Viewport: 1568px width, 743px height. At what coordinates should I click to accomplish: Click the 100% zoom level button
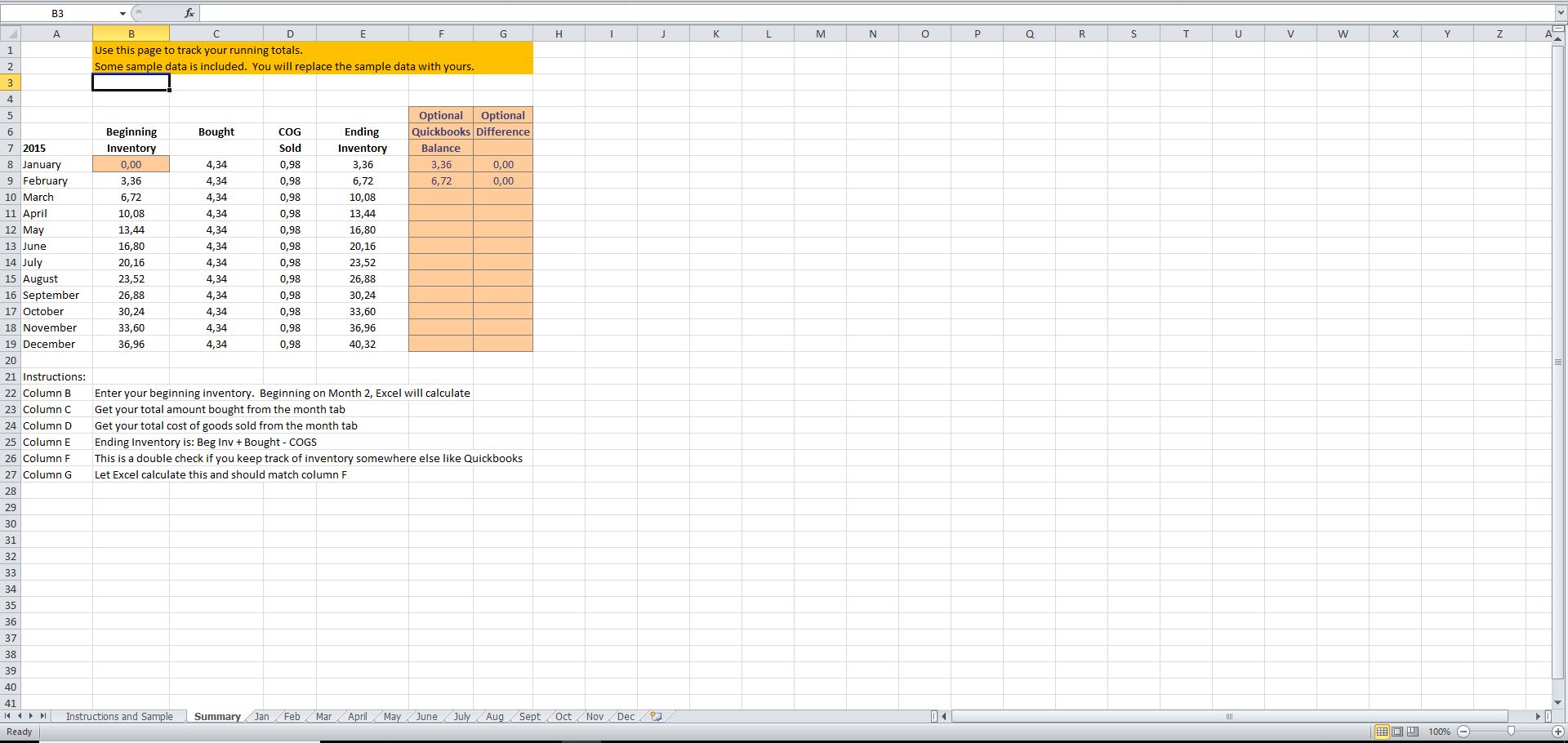pyautogui.click(x=1441, y=732)
